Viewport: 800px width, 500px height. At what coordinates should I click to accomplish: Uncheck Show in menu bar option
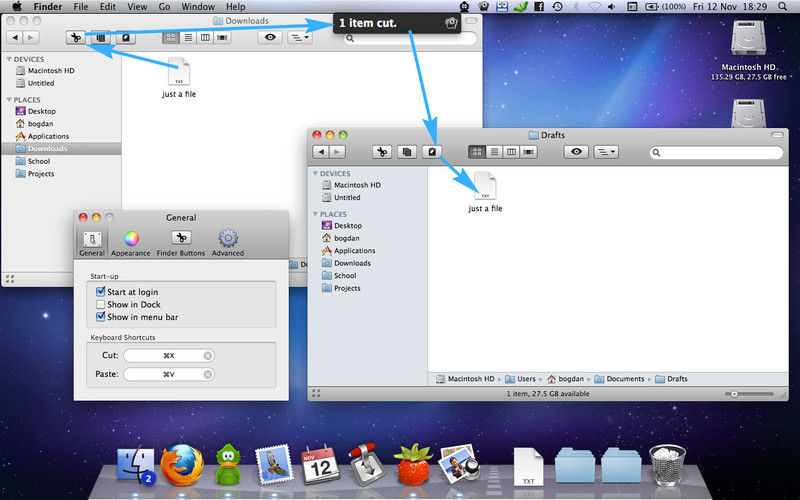click(x=101, y=316)
